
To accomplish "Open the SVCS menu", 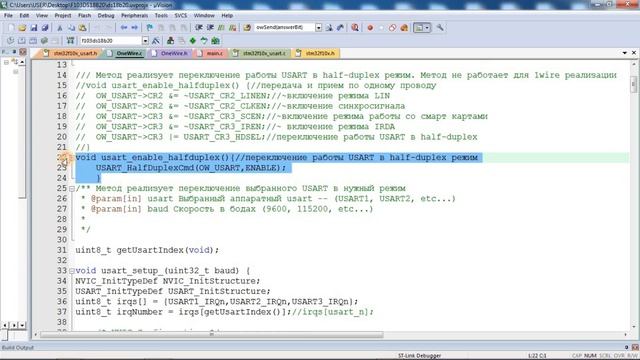I will [x=181, y=16].
